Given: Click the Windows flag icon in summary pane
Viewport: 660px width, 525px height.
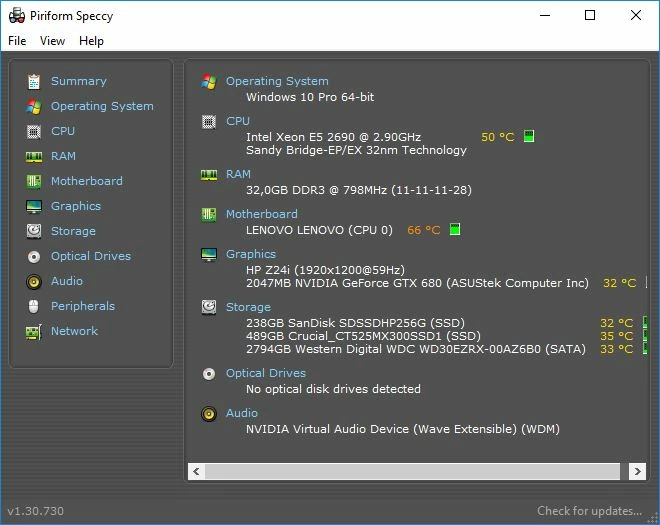Looking at the screenshot, I should 209,81.
